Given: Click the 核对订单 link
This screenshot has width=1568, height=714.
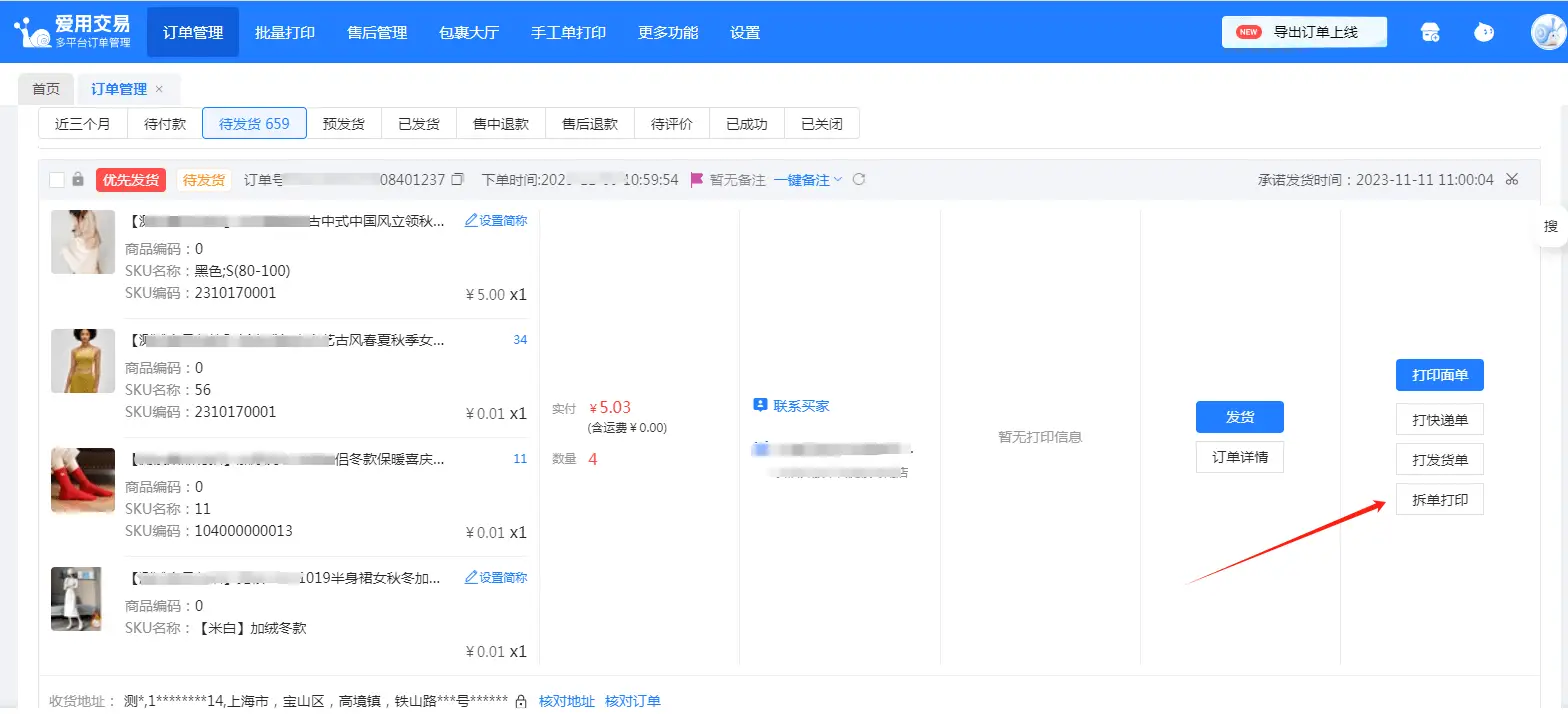Looking at the screenshot, I should 633,702.
